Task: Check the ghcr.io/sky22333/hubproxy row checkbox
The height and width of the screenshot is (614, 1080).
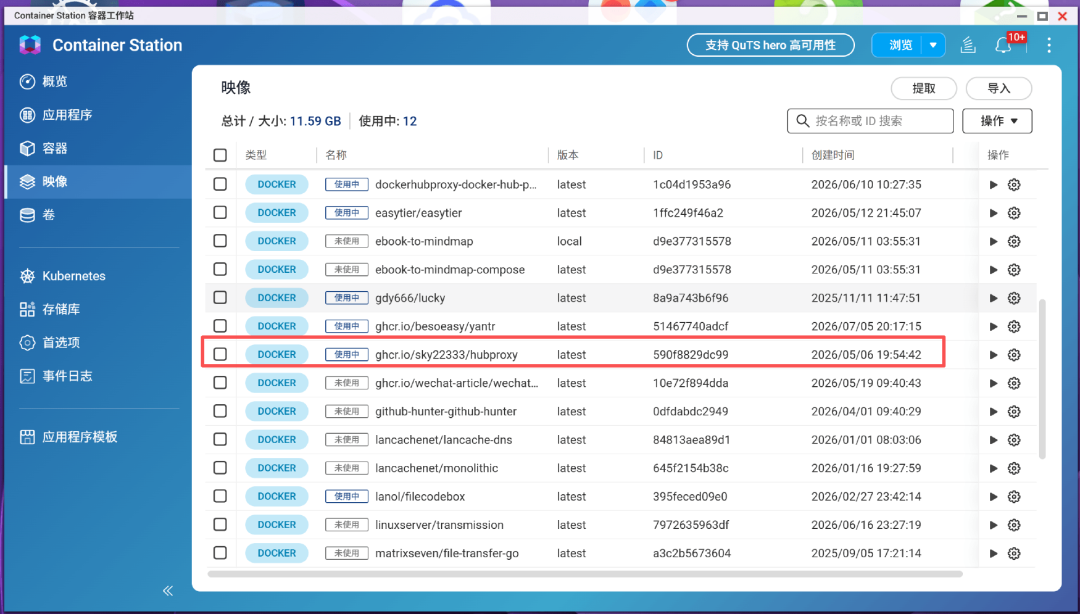Action: (x=220, y=354)
